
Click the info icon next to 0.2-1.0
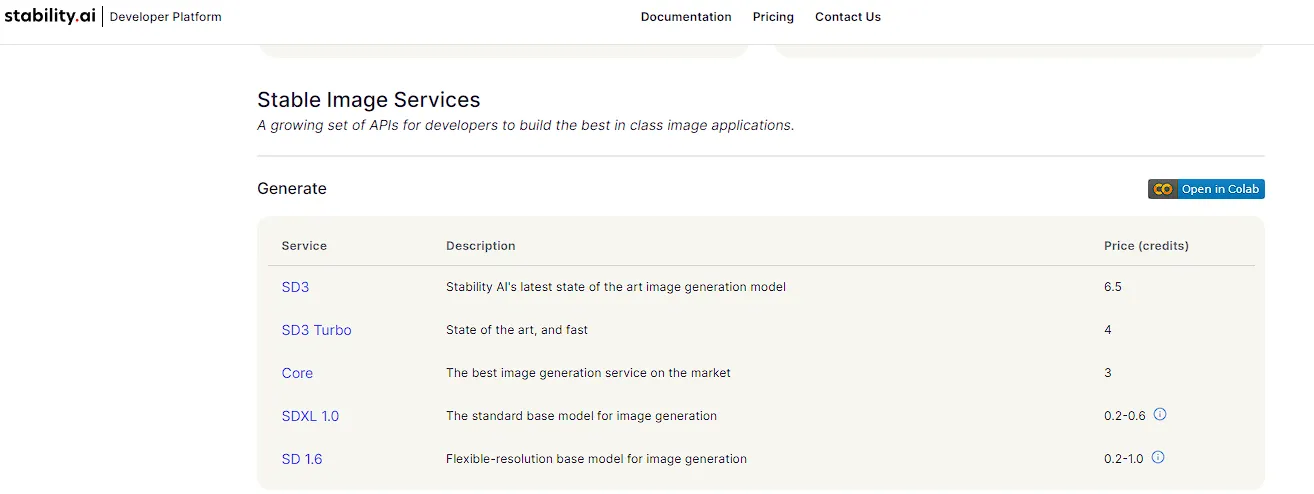click(x=1158, y=457)
